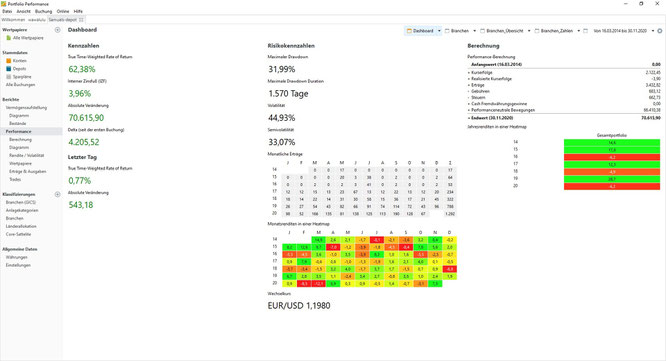Open the dashboard settings gear icon
The image size is (666, 361).
(660, 31)
